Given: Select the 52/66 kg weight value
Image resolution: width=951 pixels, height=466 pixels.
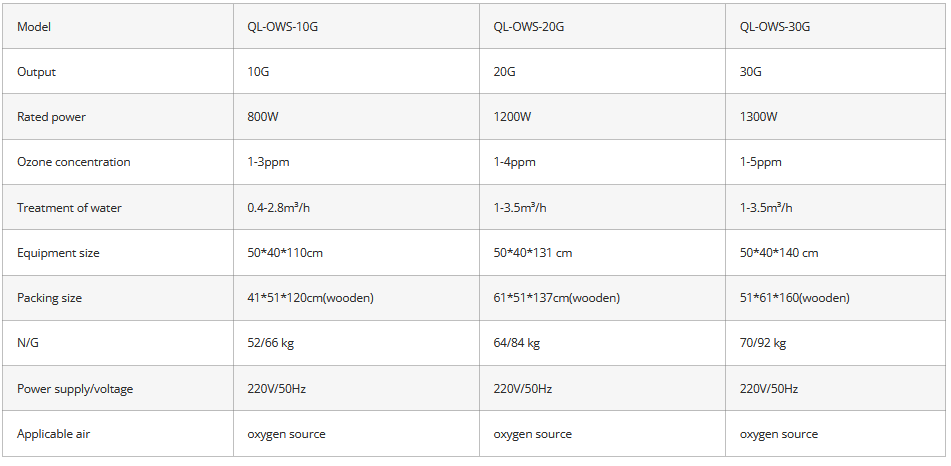Looking at the screenshot, I should coord(270,343).
